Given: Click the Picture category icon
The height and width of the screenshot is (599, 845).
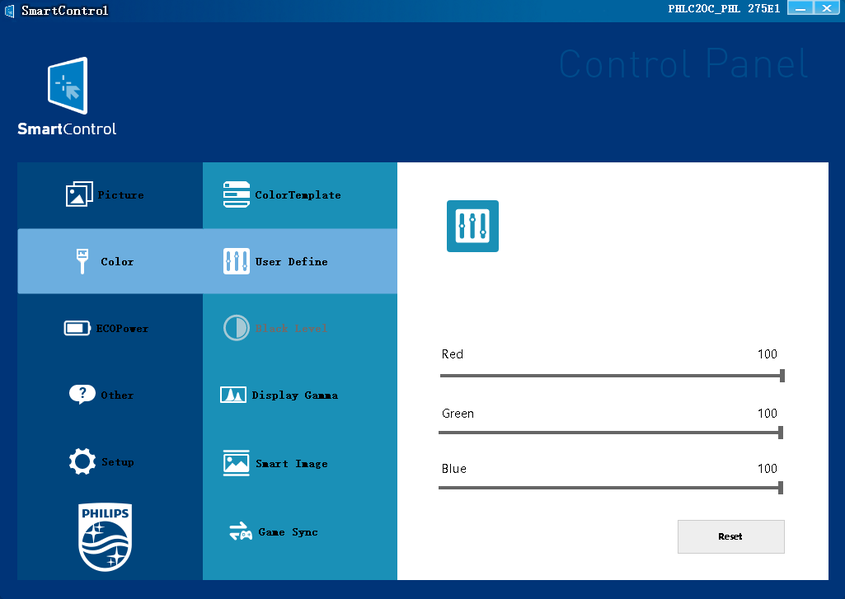Looking at the screenshot, I should coord(79,194).
